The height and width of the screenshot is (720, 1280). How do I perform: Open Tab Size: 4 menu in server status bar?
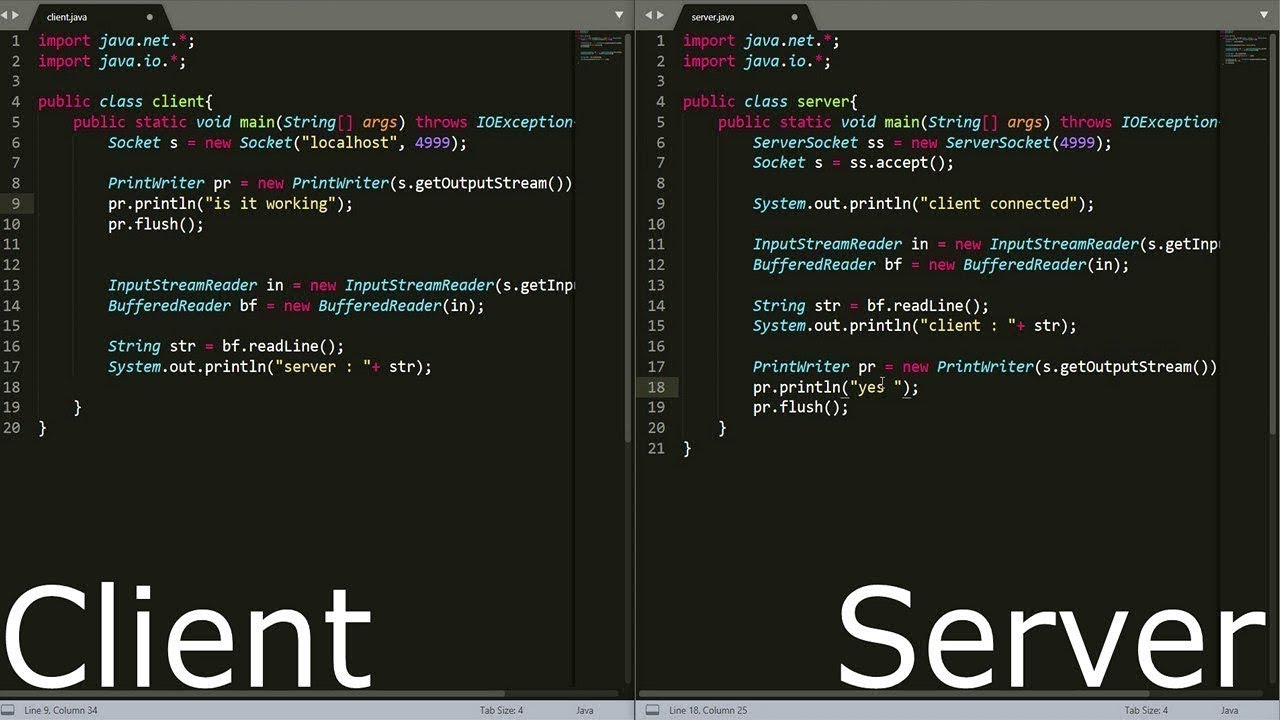coord(1146,710)
